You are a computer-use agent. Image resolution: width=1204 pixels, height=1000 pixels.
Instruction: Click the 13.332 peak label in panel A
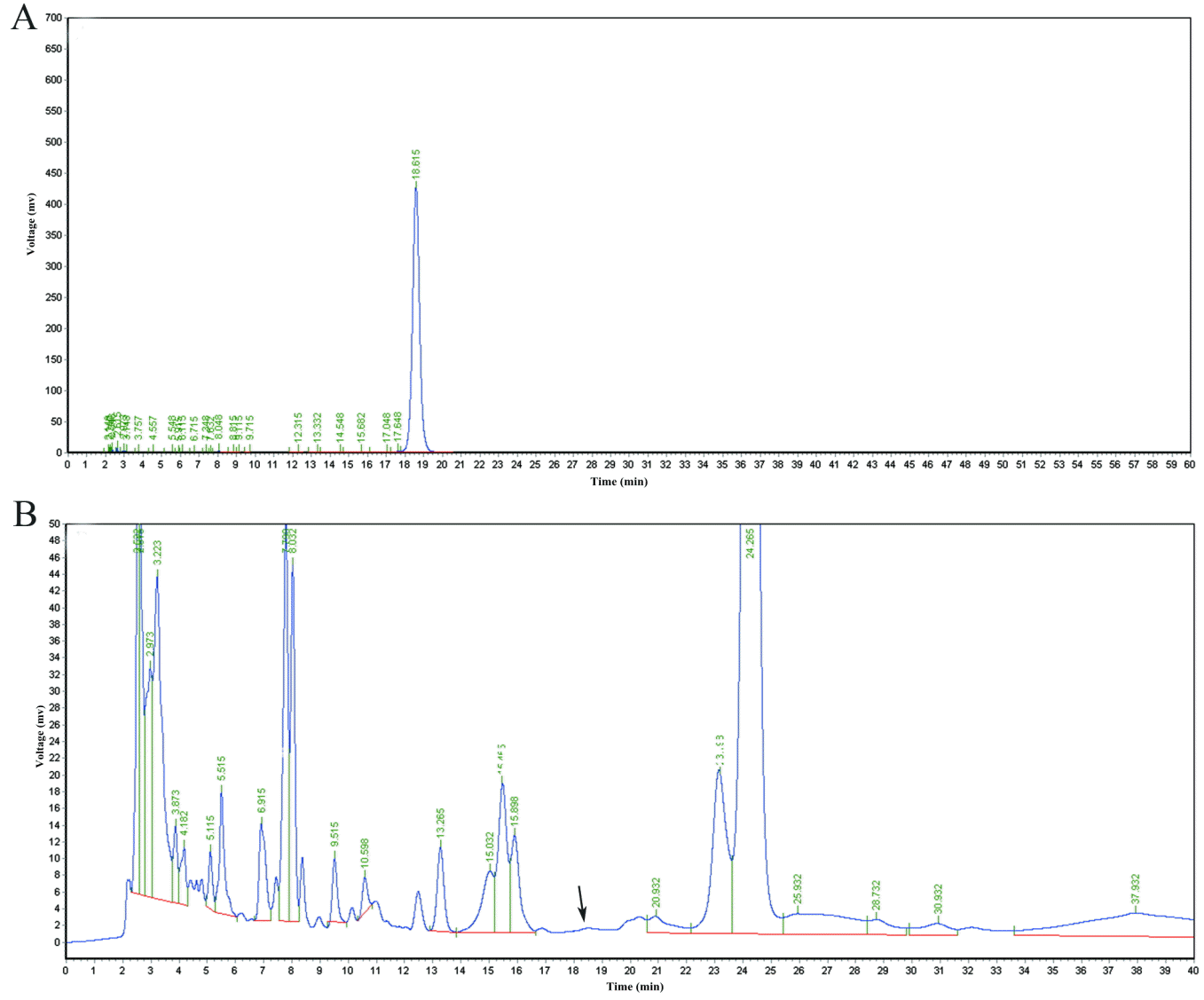[317, 427]
